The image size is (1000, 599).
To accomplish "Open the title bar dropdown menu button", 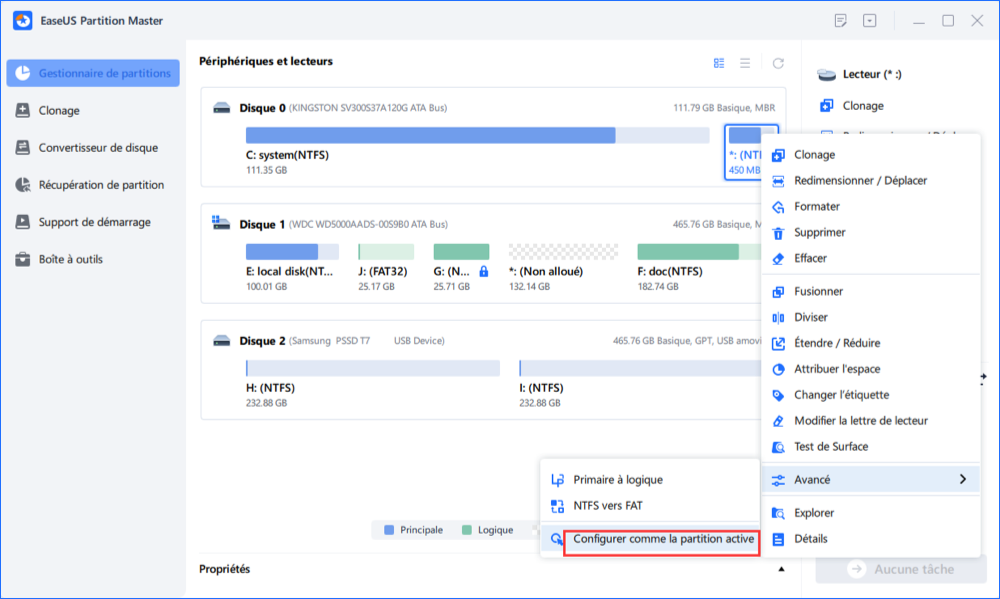I will coord(870,21).
